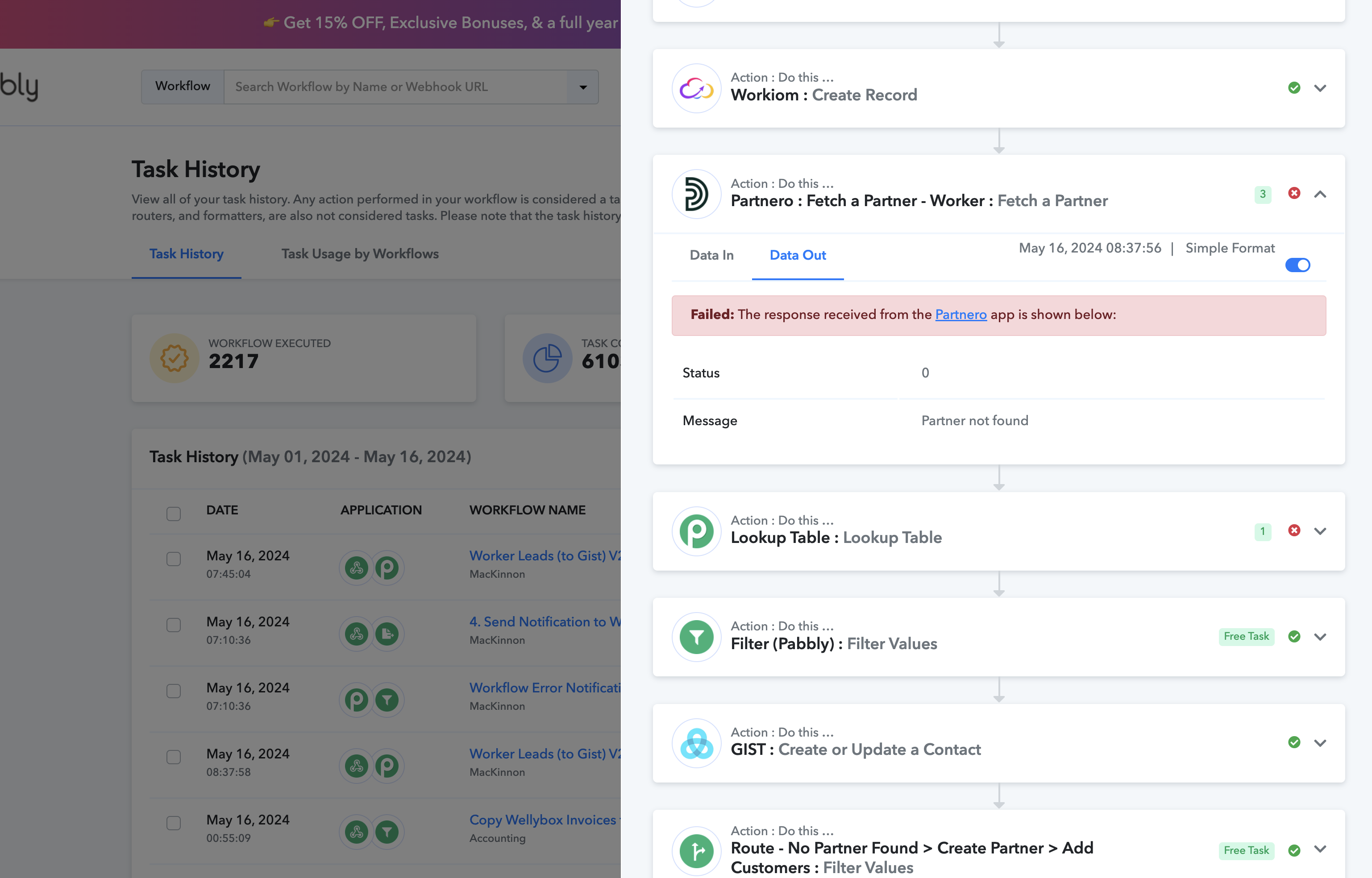This screenshot has height=878, width=1372.
Task: Expand the Filter Values step
Action: pyautogui.click(x=1320, y=638)
